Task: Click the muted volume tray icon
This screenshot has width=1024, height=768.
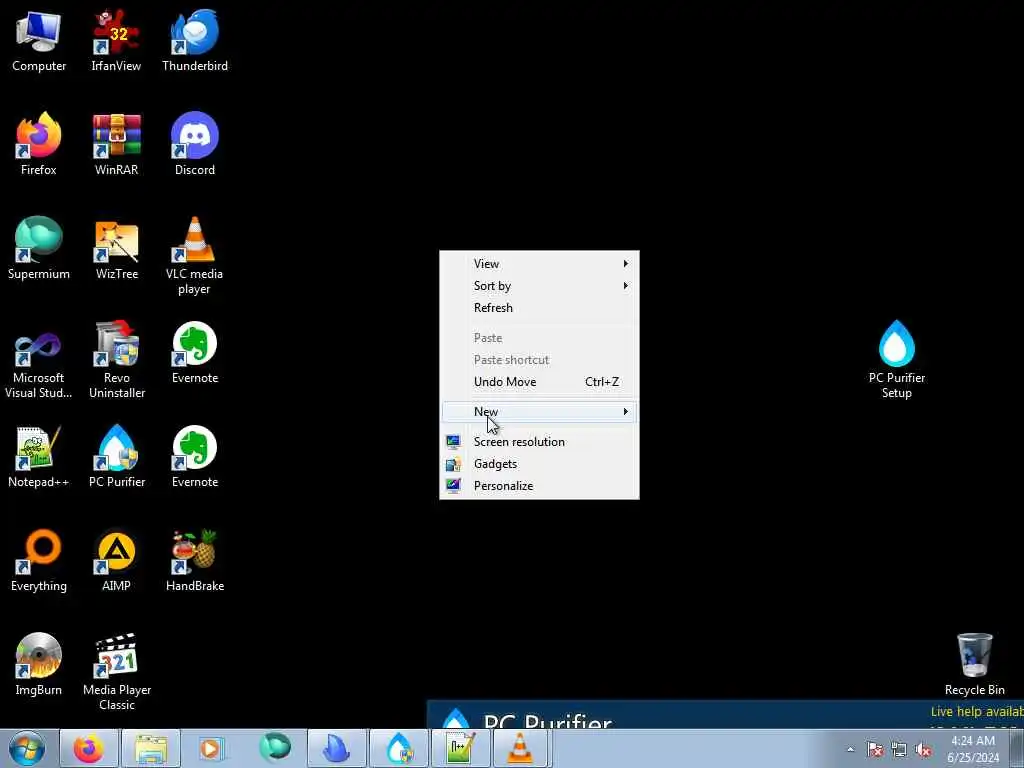Action: 923,750
